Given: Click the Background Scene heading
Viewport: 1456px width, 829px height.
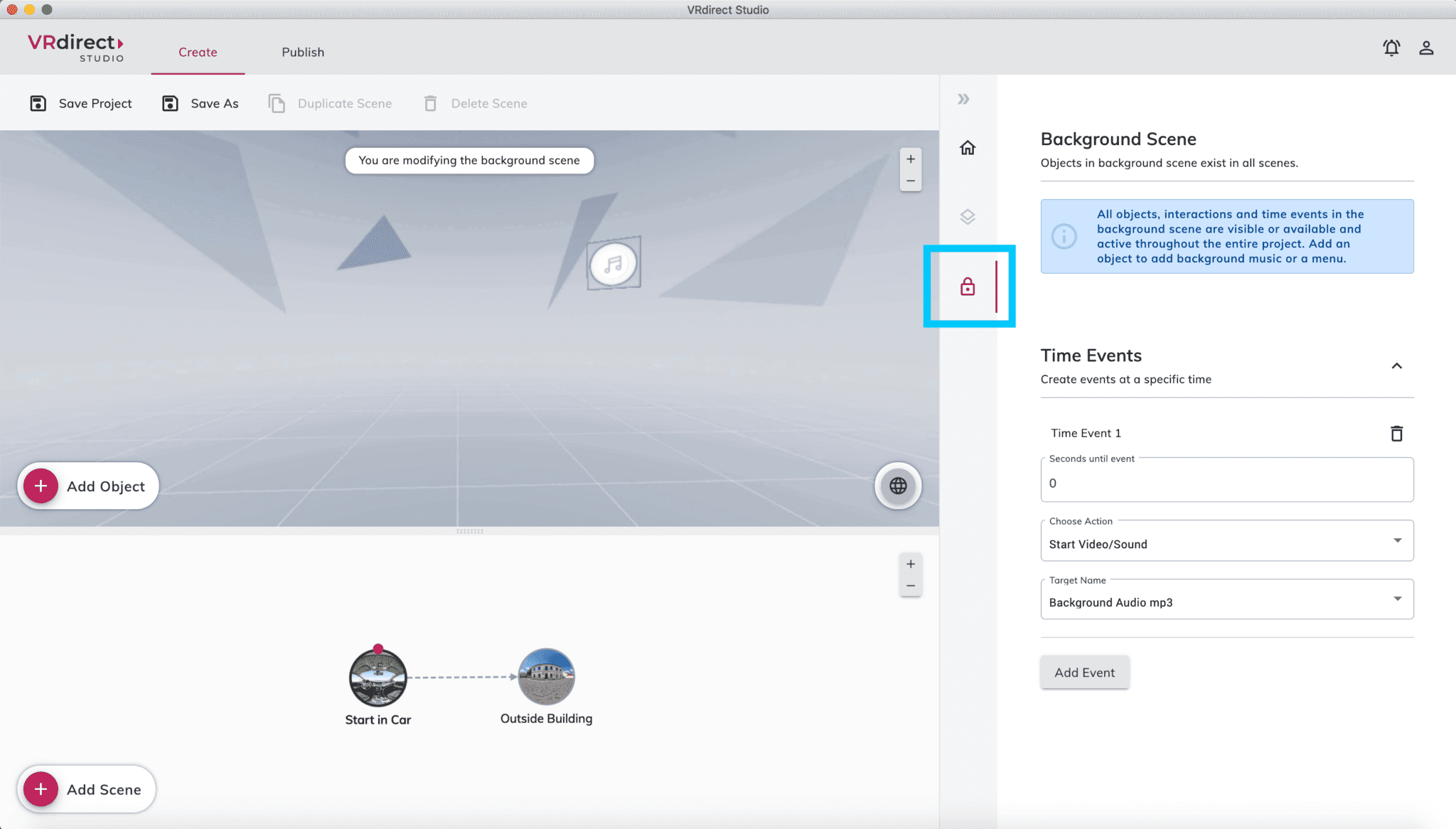Looking at the screenshot, I should pos(1118,139).
